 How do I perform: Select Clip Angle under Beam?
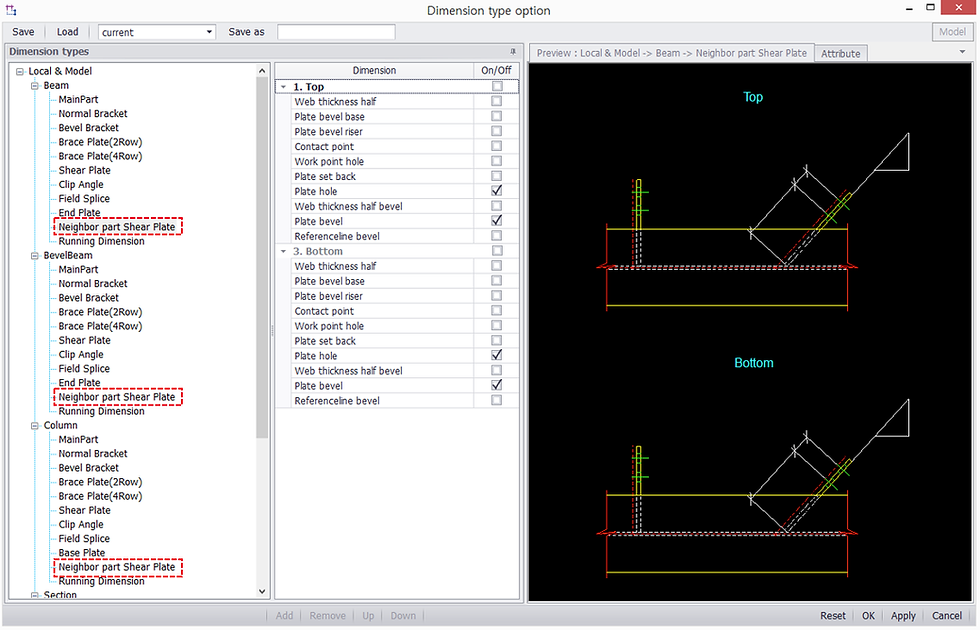(81, 184)
